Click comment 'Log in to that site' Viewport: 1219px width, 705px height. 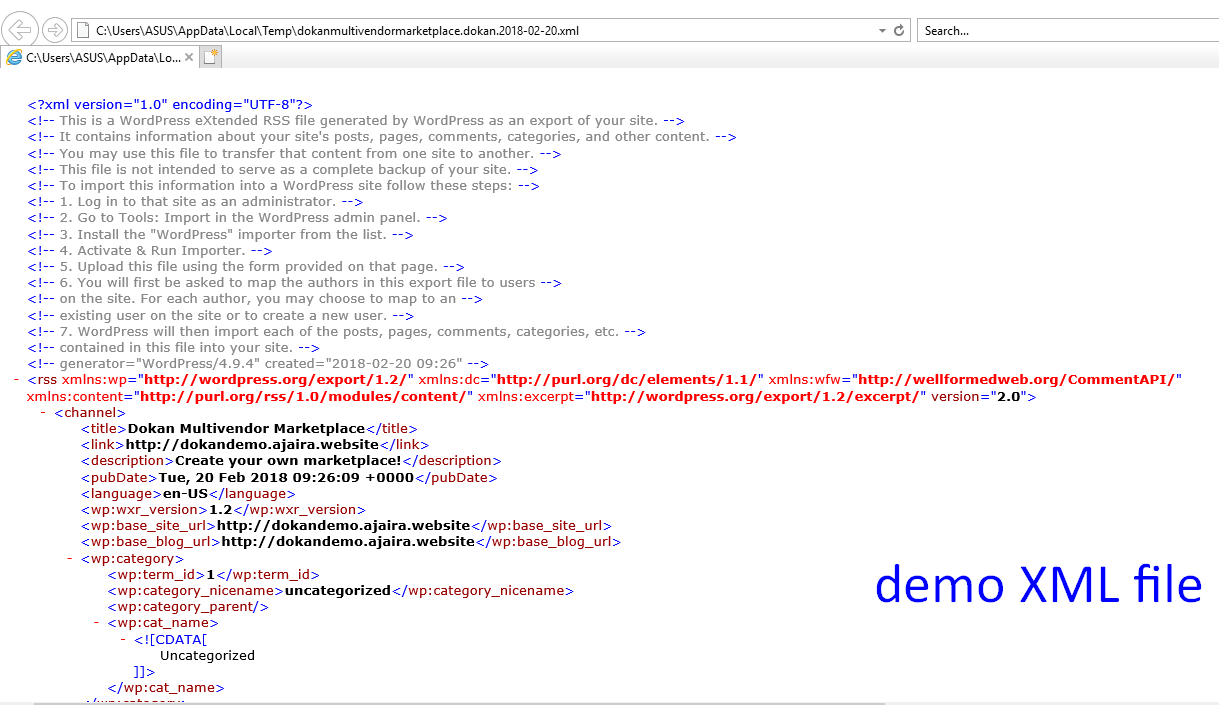tap(195, 201)
